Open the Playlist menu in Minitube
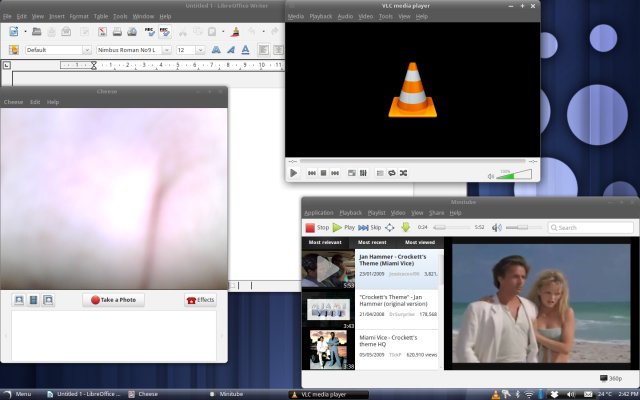Screen dimensions: 640x400 click(x=376, y=212)
